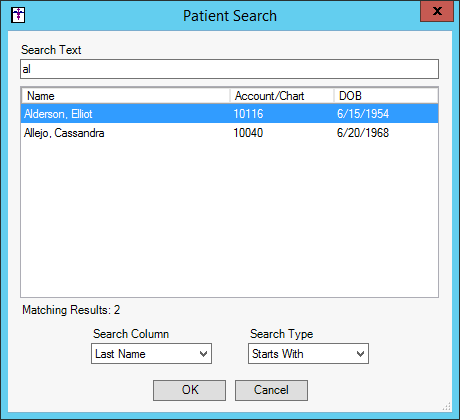Sort by the DOB column header

pos(386,96)
